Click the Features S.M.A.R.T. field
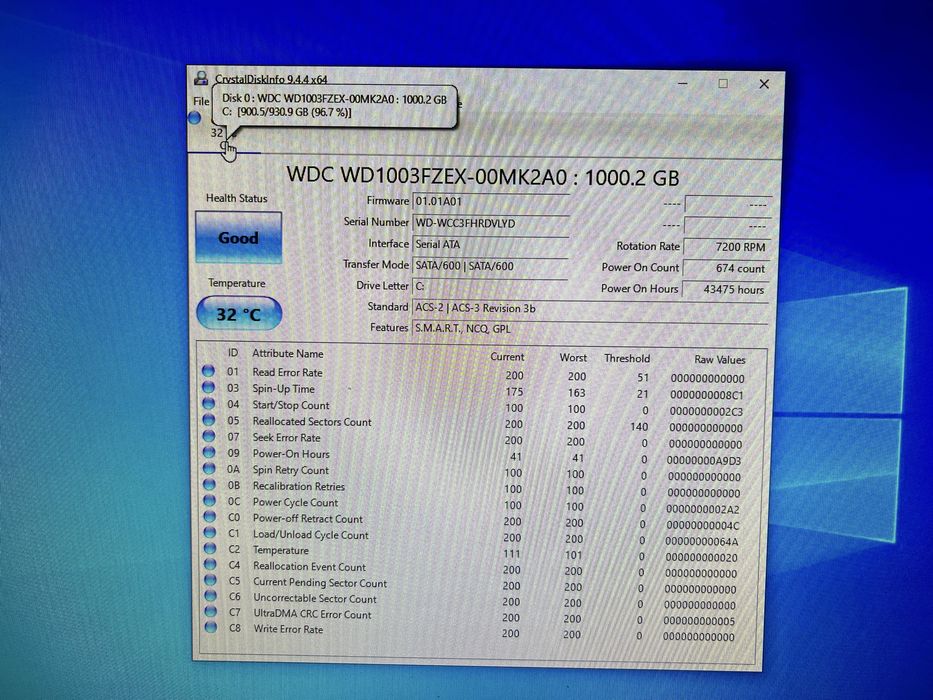The width and height of the screenshot is (933, 700). tap(589, 329)
